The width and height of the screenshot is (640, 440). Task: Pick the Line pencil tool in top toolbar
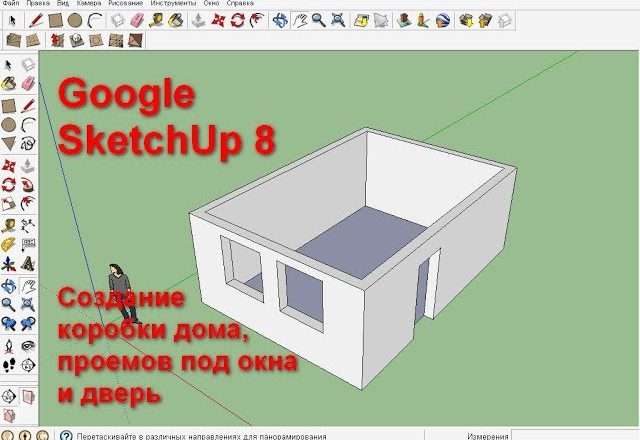pos(36,20)
